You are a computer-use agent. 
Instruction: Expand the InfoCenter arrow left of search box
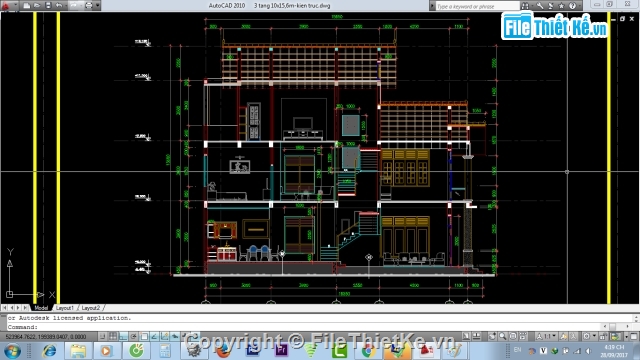click(x=432, y=6)
